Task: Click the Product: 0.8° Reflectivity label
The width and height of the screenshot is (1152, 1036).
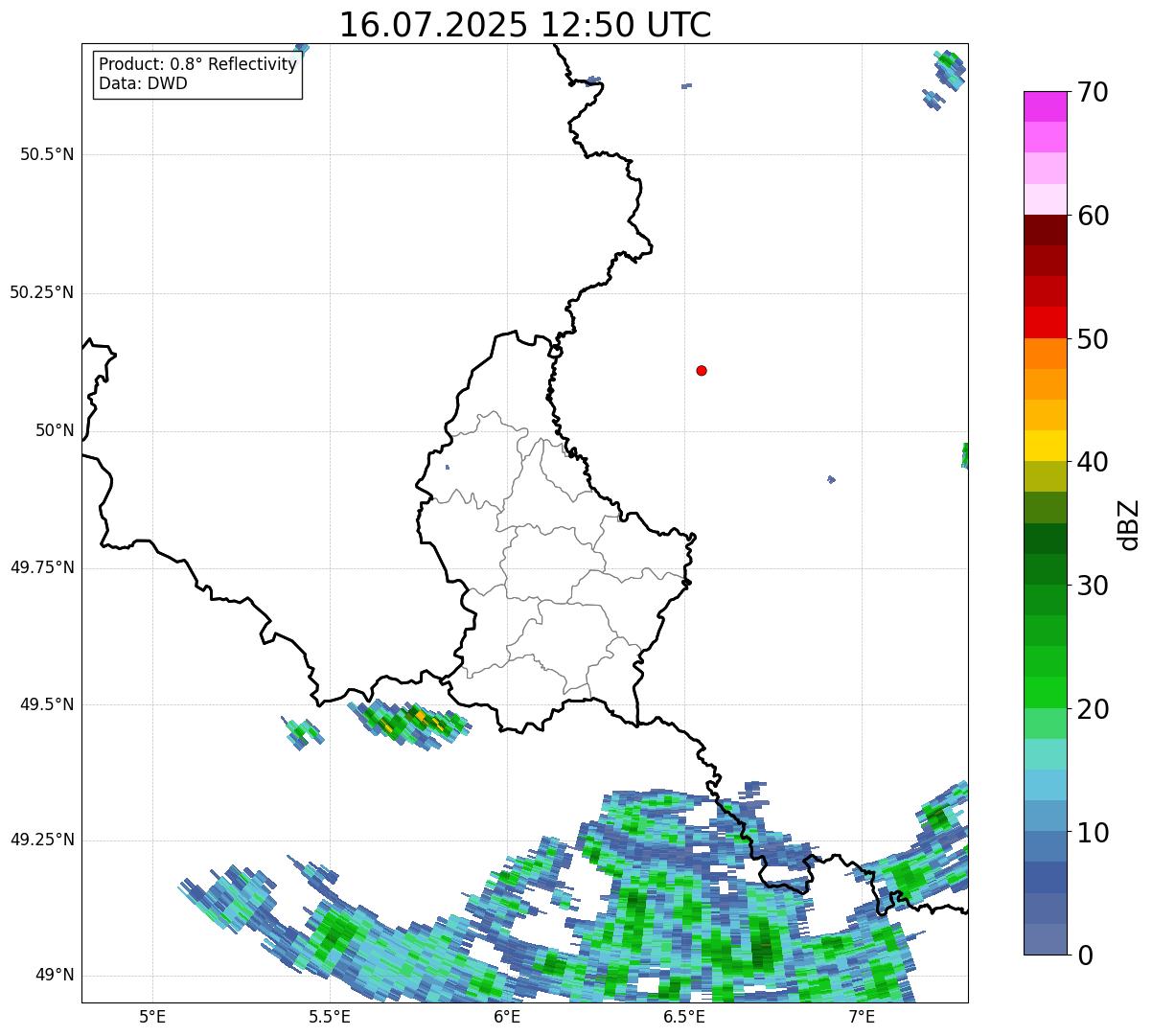Action: click(198, 64)
